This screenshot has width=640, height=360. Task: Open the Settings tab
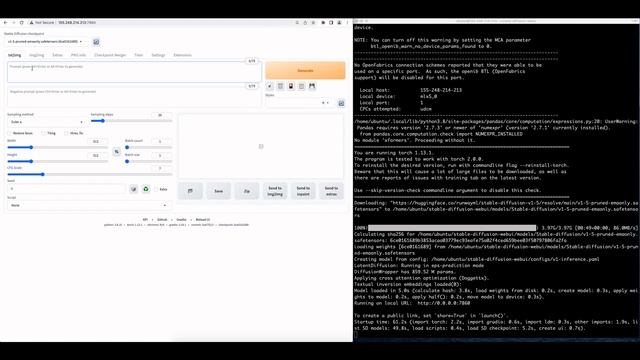click(x=158, y=55)
